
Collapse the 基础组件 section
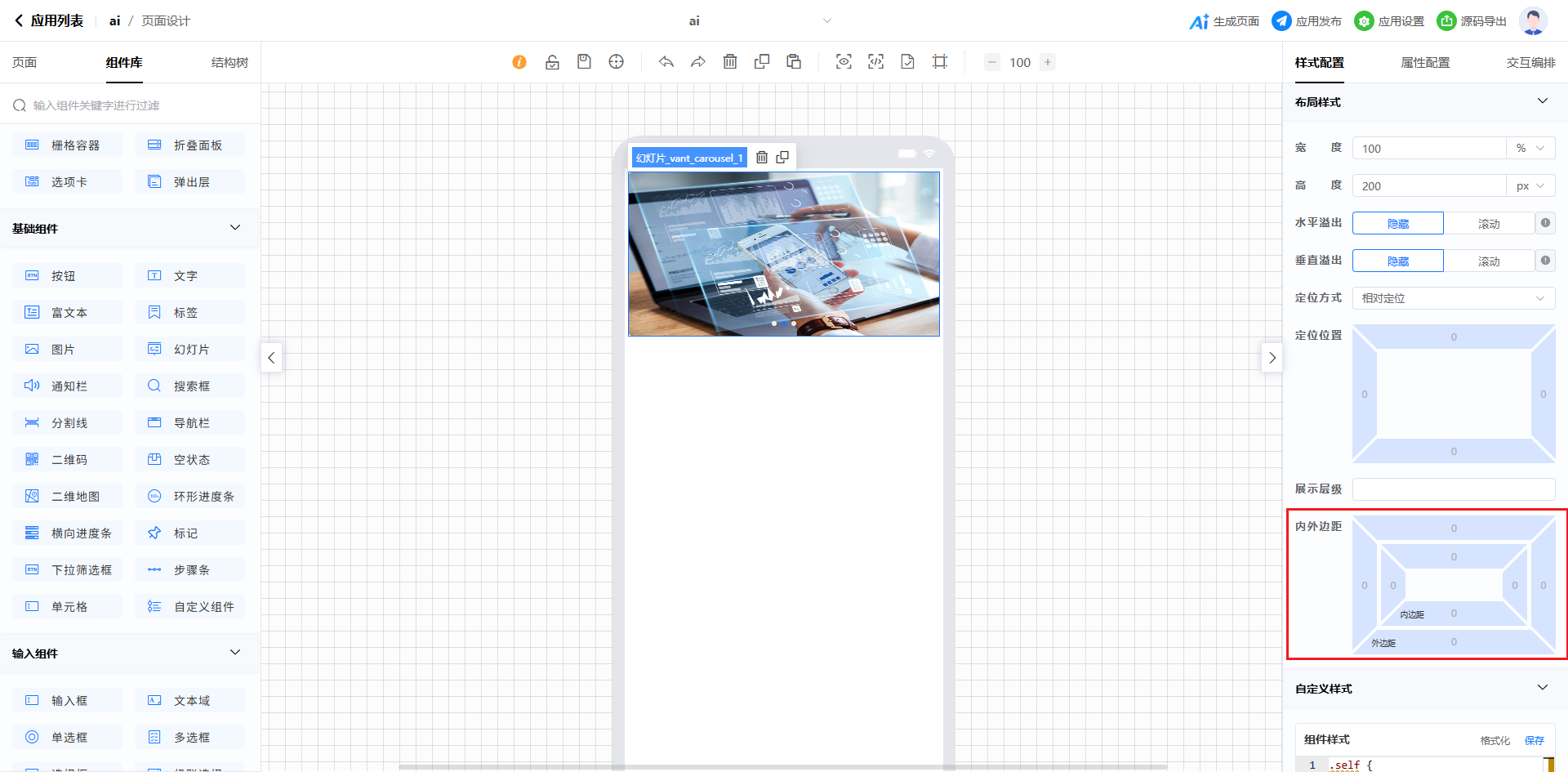click(x=235, y=228)
